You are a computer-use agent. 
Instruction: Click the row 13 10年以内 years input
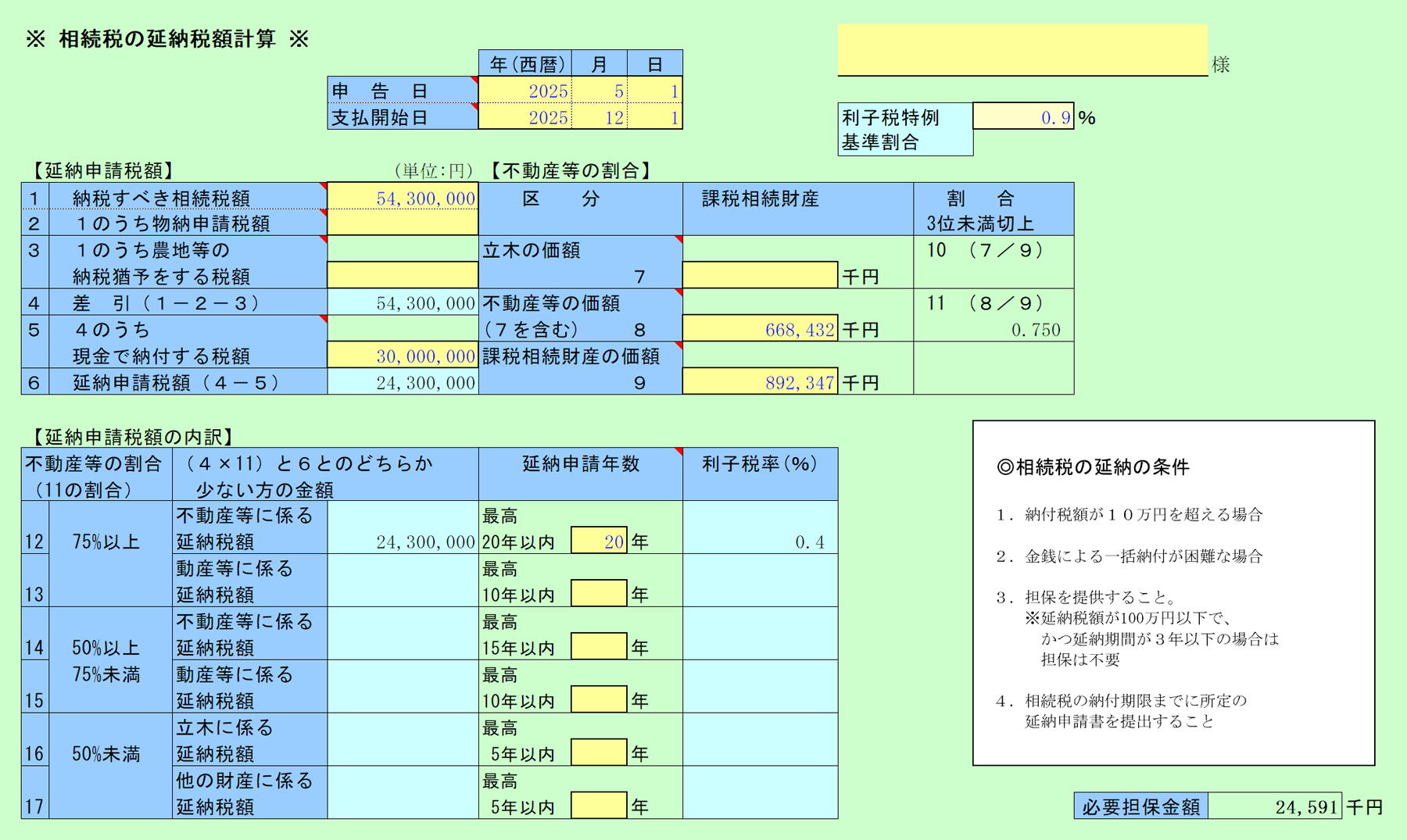pyautogui.click(x=599, y=593)
